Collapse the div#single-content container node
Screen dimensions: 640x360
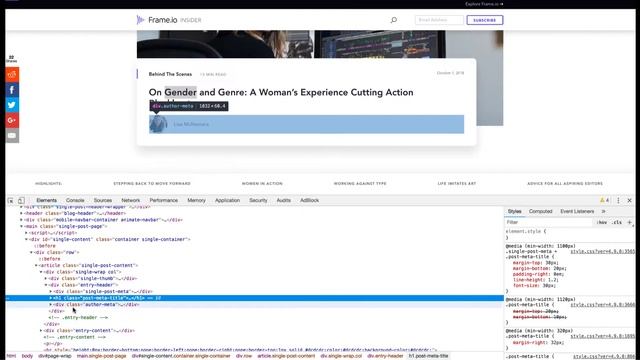[x=27, y=239]
